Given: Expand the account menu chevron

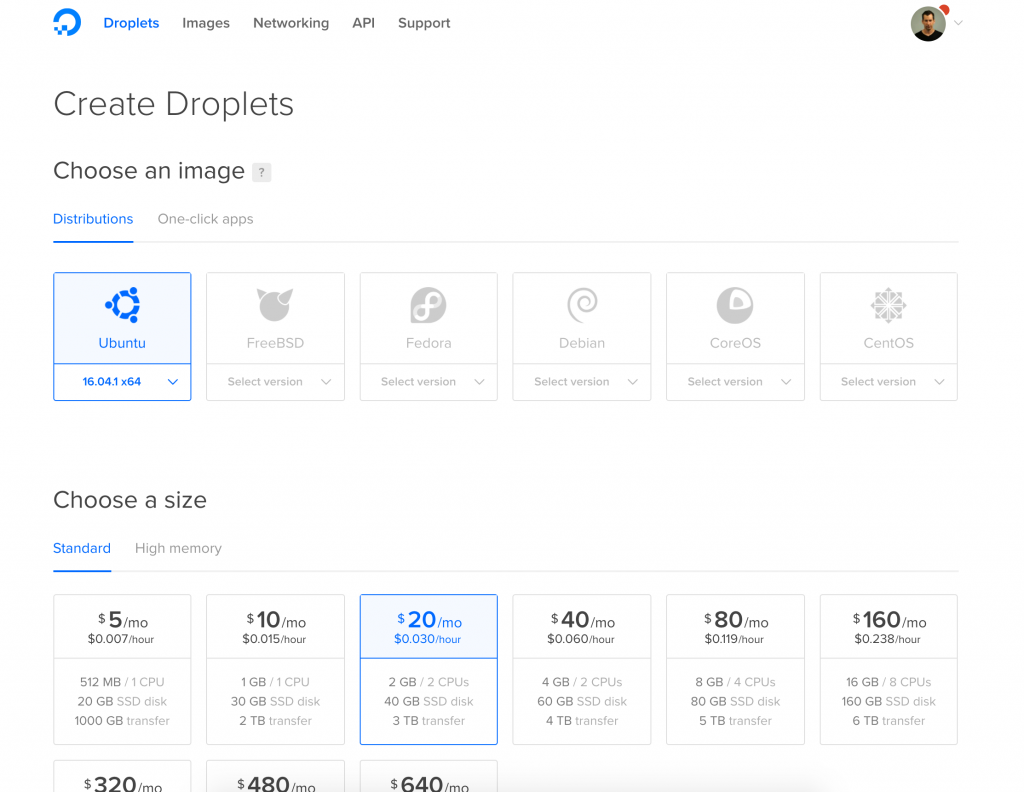Looking at the screenshot, I should (958, 23).
